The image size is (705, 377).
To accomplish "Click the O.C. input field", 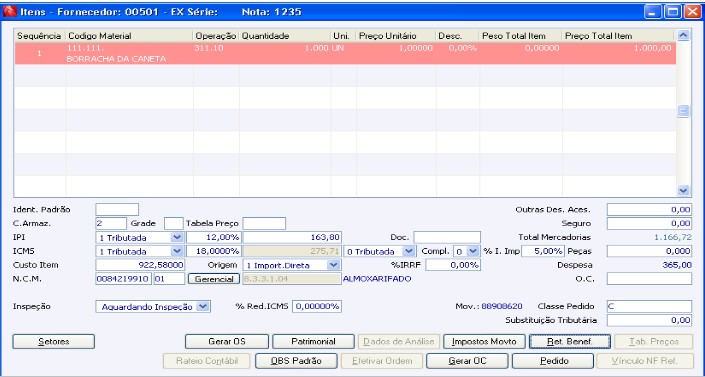I will pyautogui.click(x=649, y=279).
